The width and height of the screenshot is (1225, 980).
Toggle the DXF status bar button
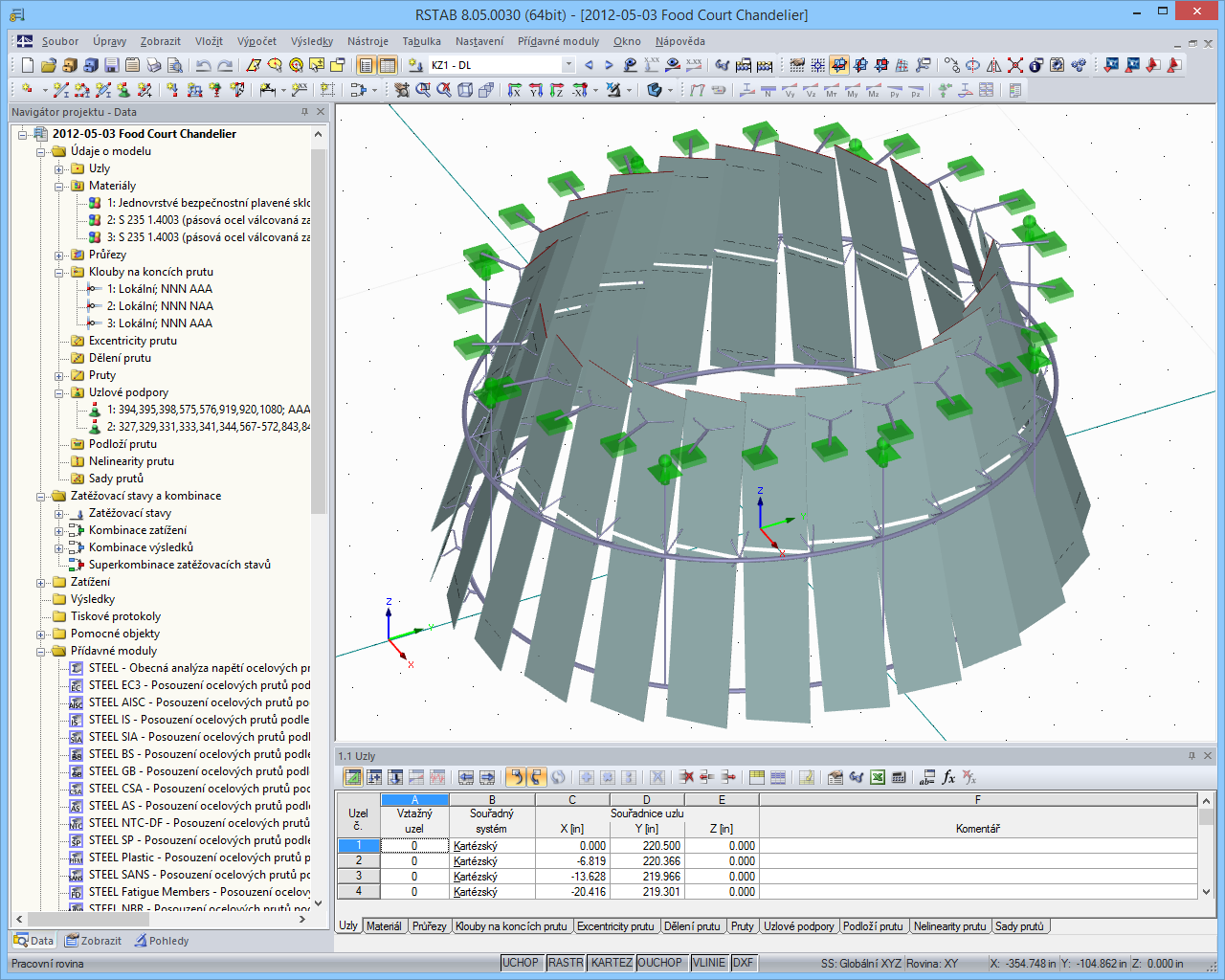743,963
